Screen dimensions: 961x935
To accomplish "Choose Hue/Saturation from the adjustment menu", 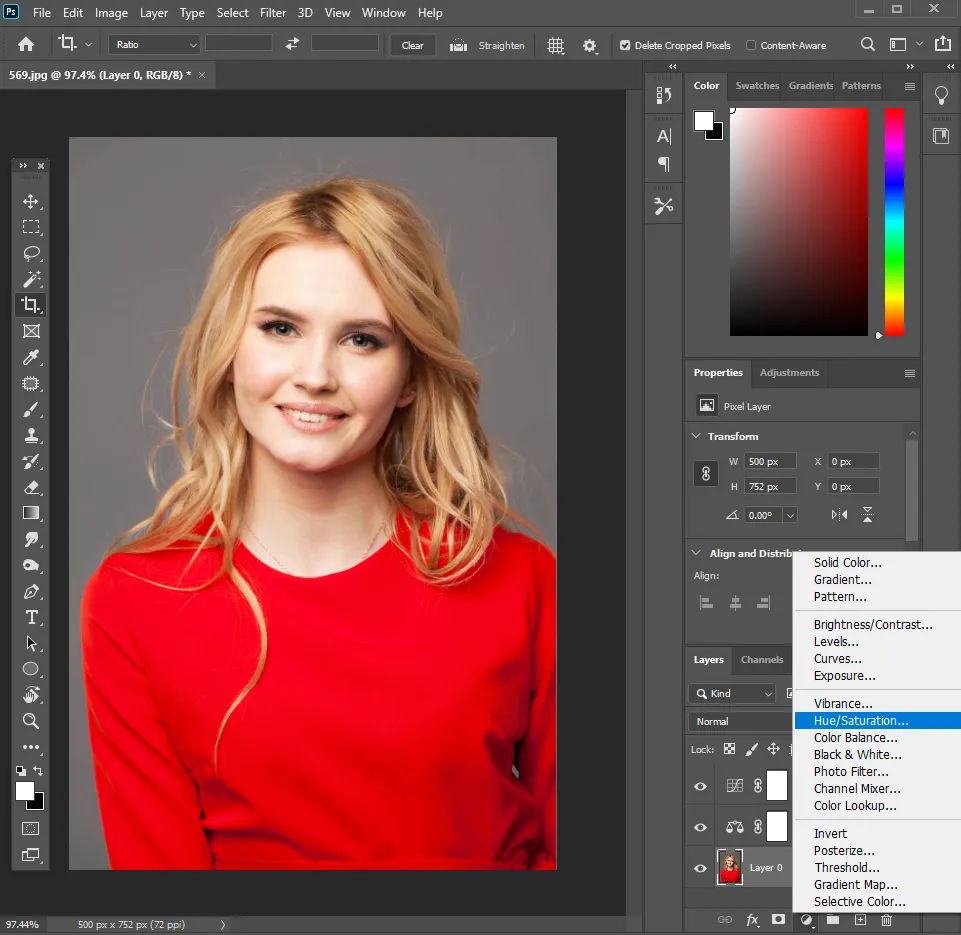I will point(861,720).
